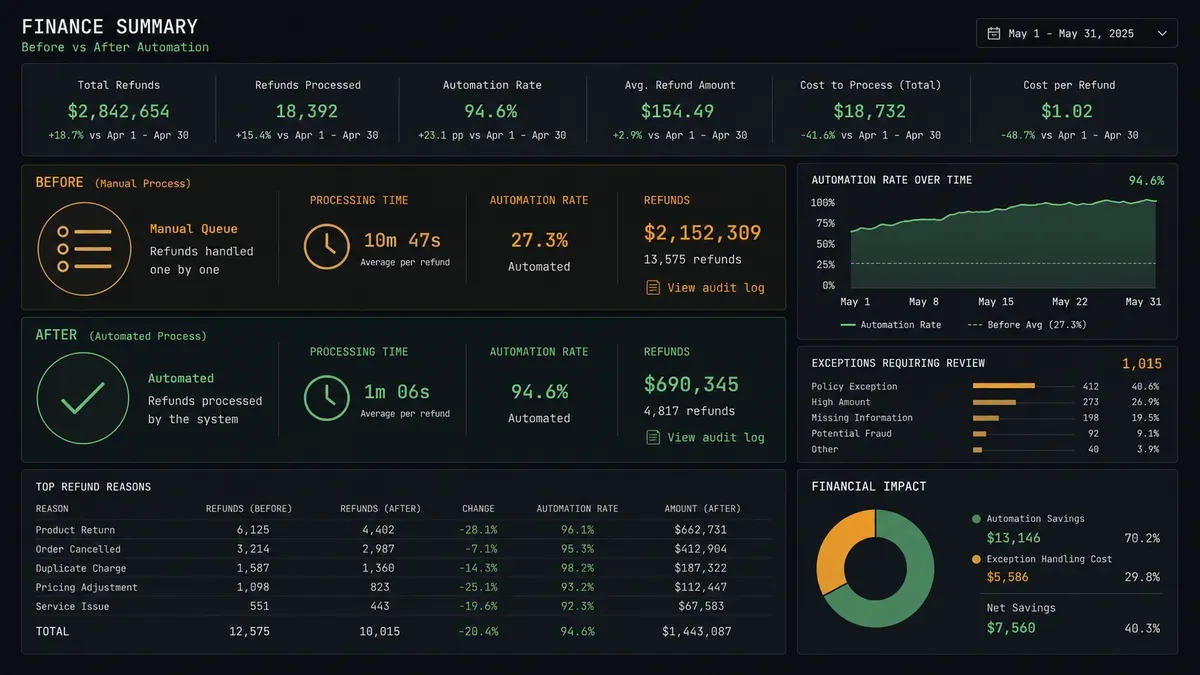Viewport: 1200px width, 675px height.
Task: Click the exceptions total 1,015
Action: click(x=1142, y=363)
